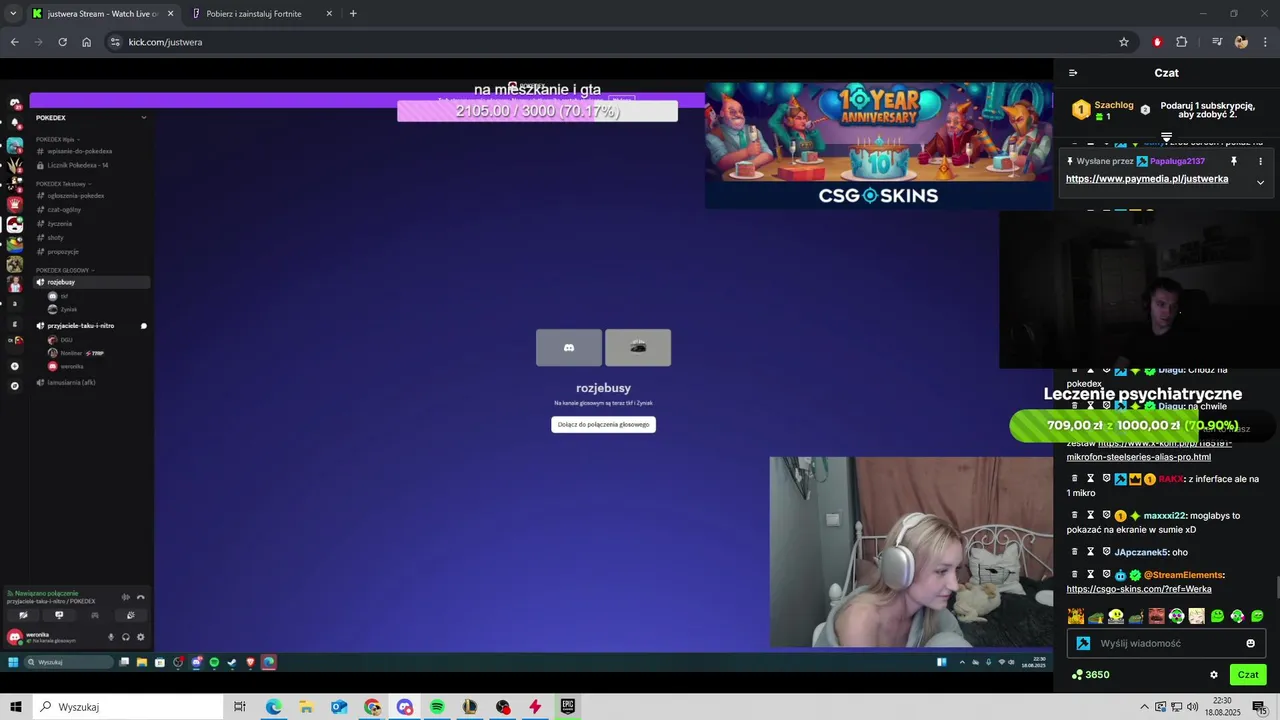Click the Wyszukaj taskbar search box

[128, 707]
